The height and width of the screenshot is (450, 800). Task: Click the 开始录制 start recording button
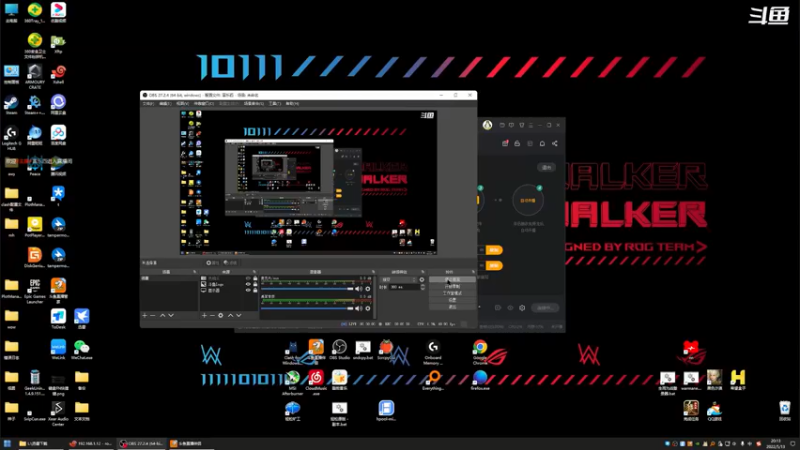pos(452,286)
